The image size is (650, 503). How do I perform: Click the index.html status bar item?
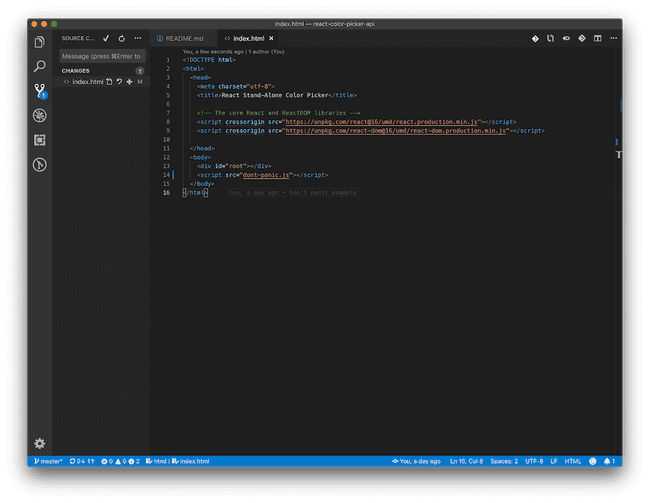tap(191, 461)
